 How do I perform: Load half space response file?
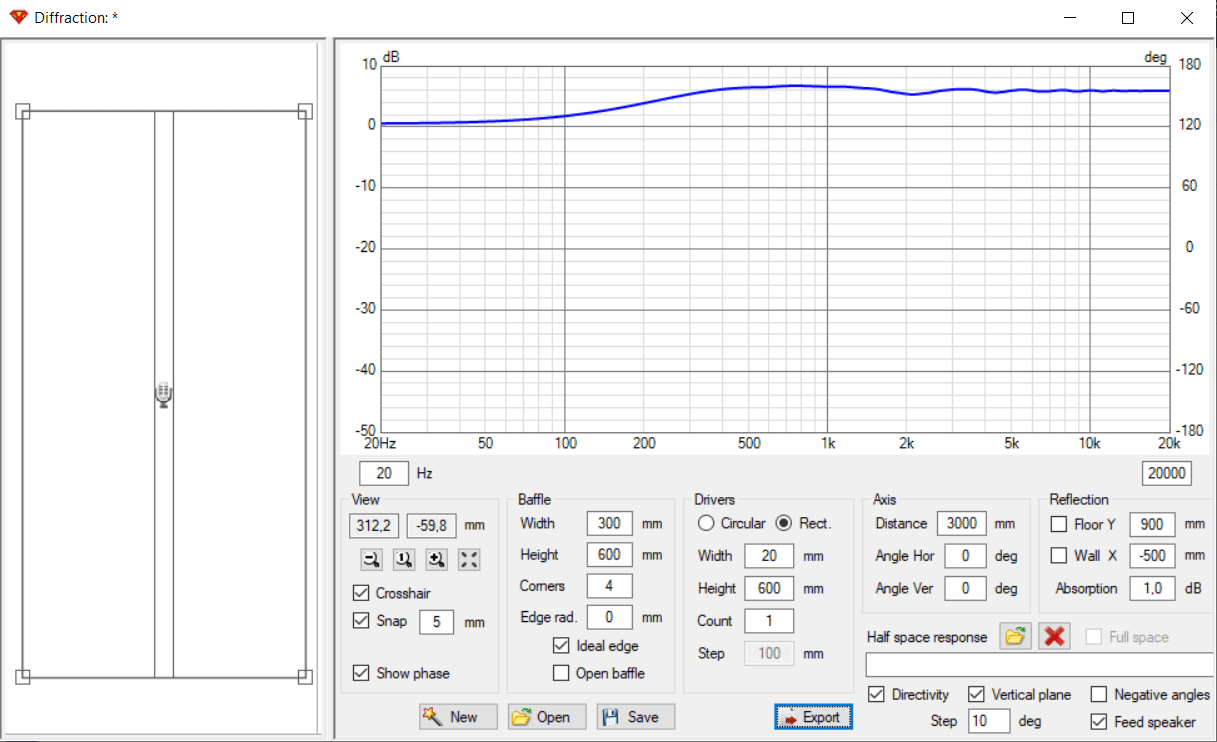coord(1016,637)
